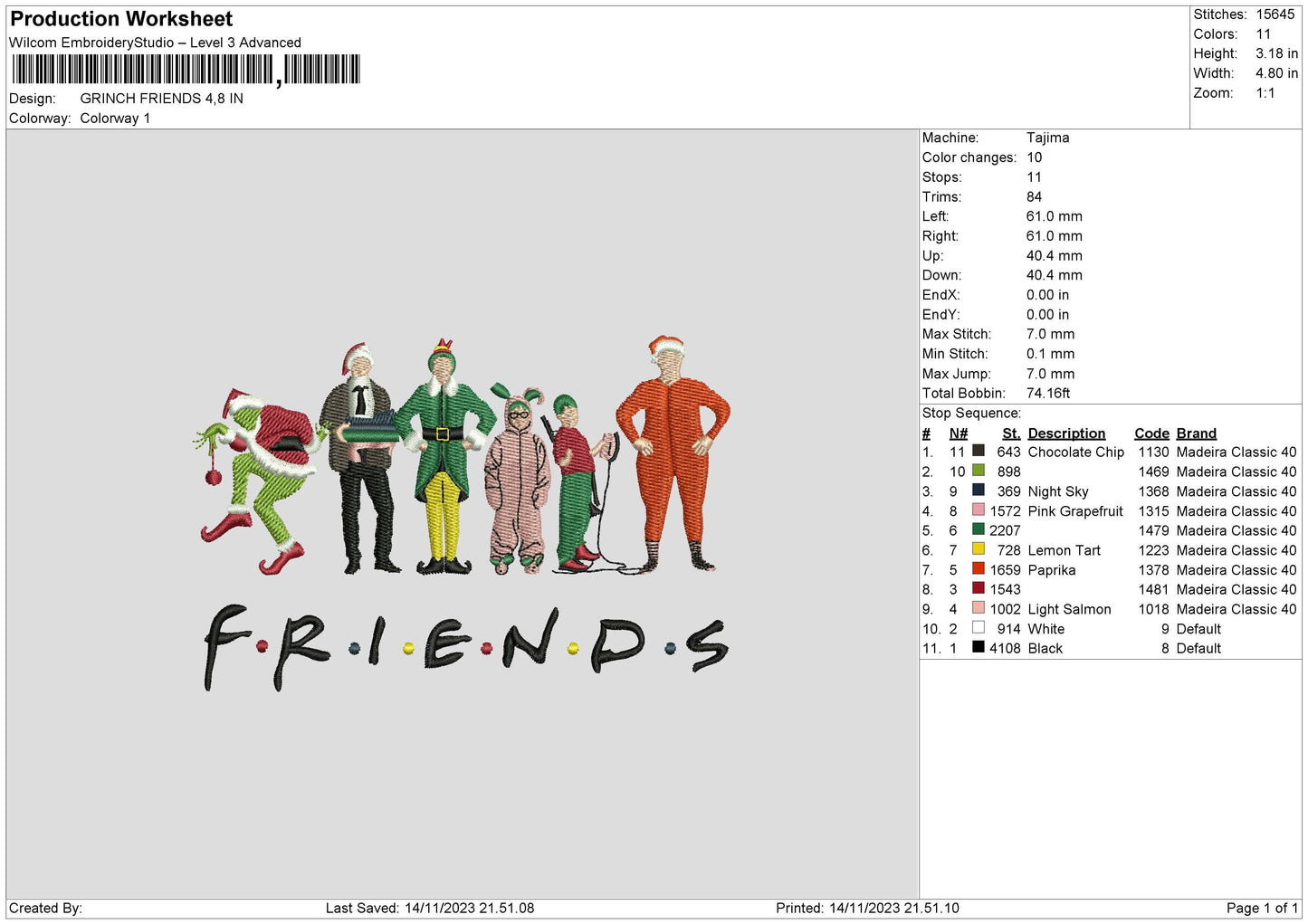The height and width of the screenshot is (924, 1308).
Task: Click the Light Salmon swatch
Action: tap(979, 608)
